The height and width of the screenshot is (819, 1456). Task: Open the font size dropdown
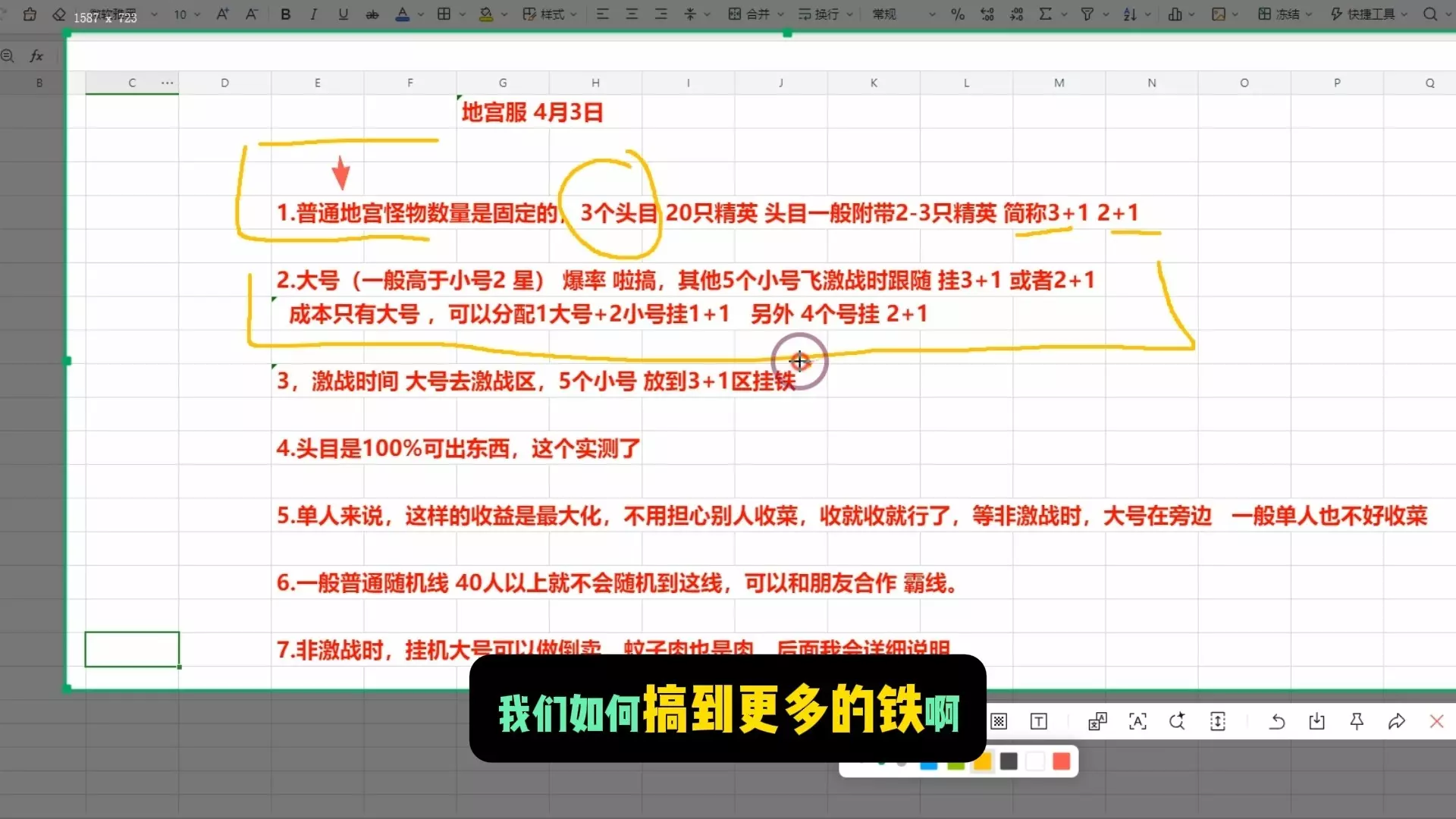pos(197,14)
